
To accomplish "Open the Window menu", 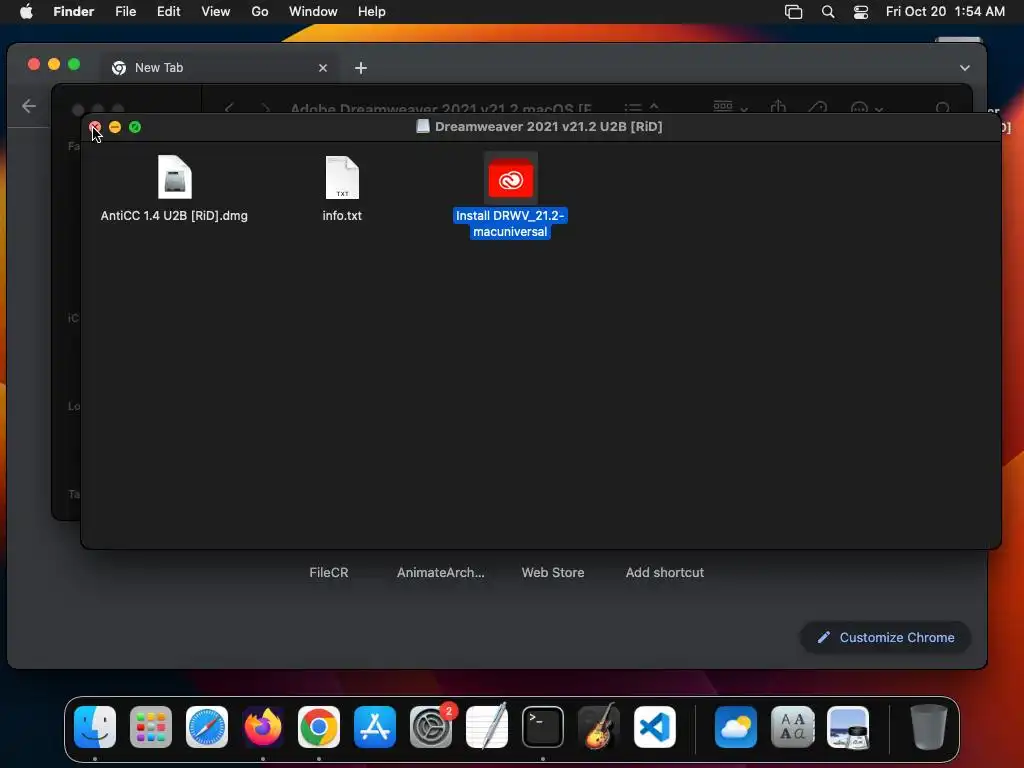I will click(x=313, y=12).
